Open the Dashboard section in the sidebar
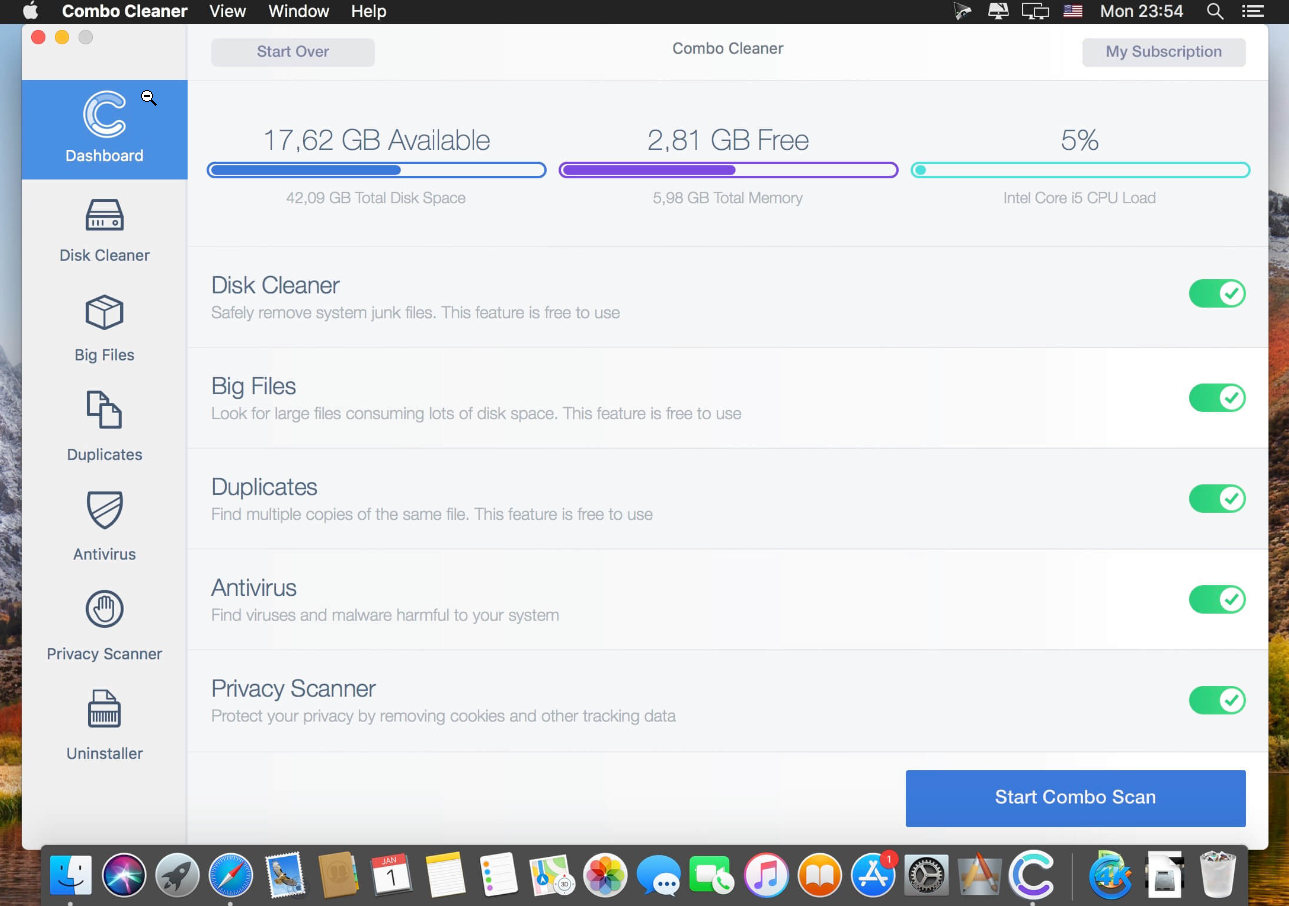This screenshot has height=906, width=1289. pyautogui.click(x=104, y=130)
